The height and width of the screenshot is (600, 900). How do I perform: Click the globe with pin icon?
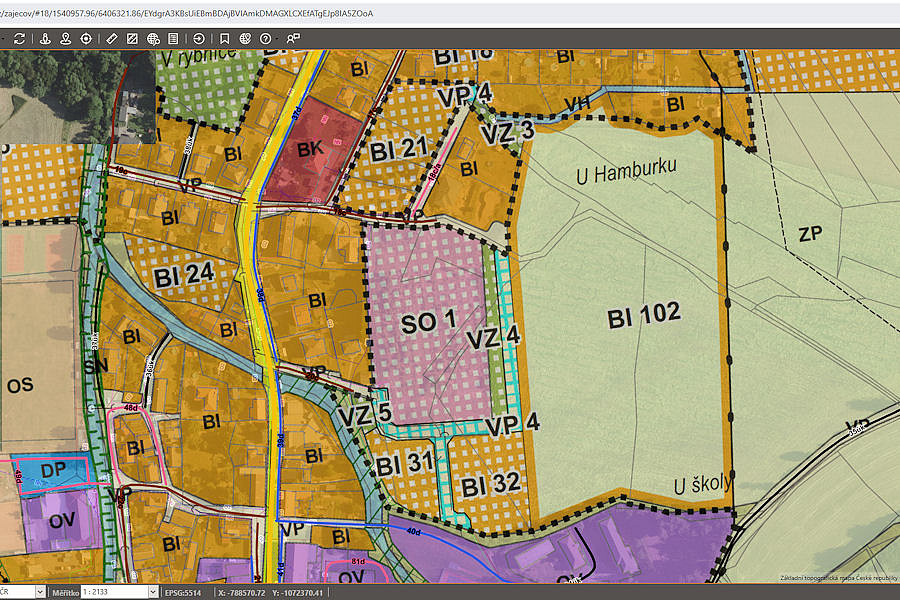(245, 38)
